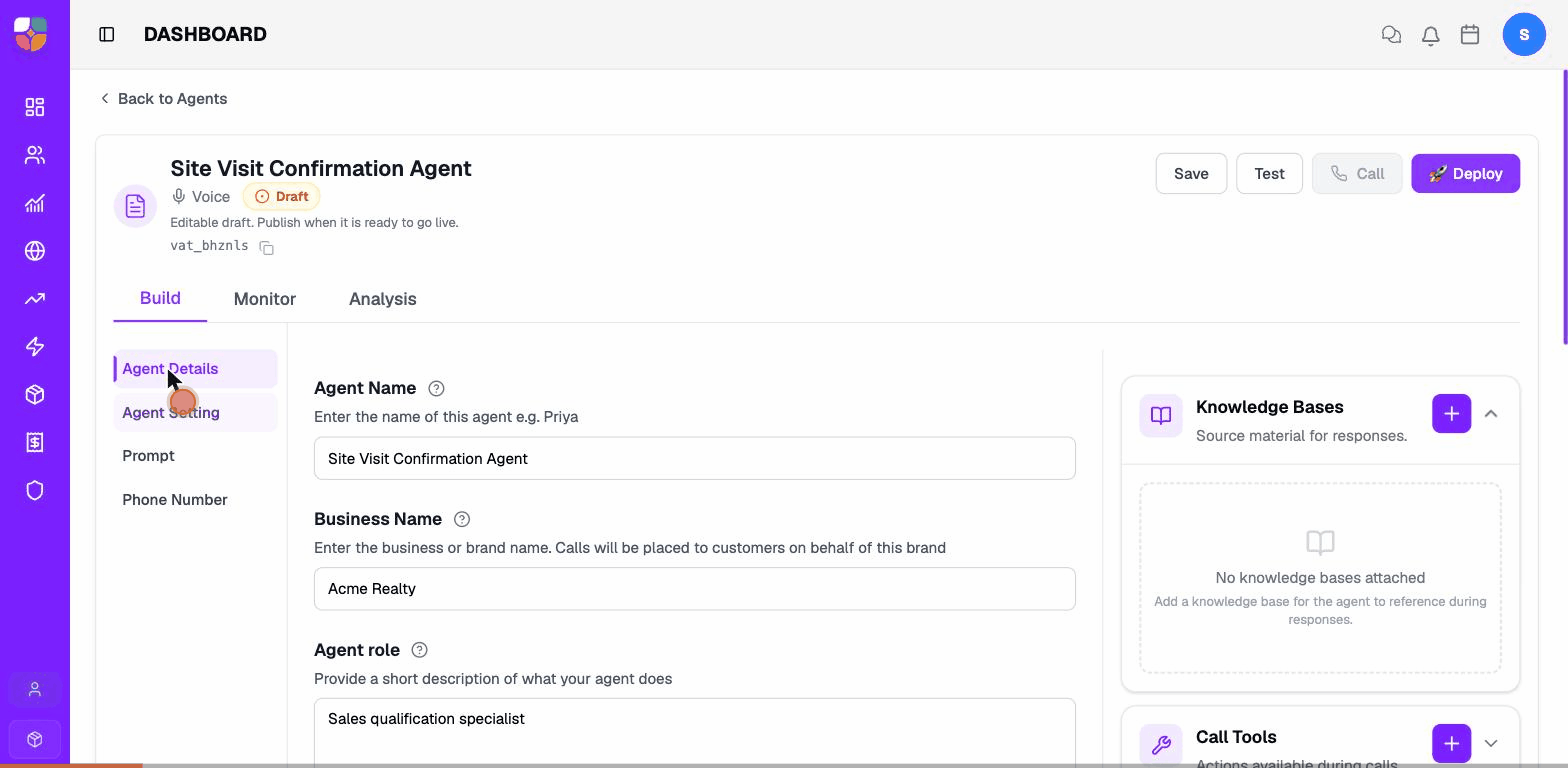Expand the Call Tools panel

(1491, 743)
